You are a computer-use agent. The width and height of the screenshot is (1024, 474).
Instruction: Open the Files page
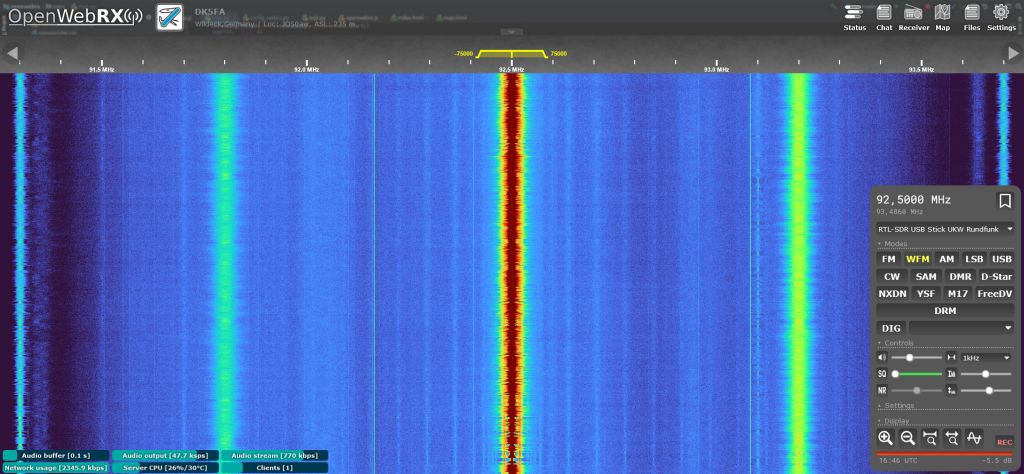point(972,16)
